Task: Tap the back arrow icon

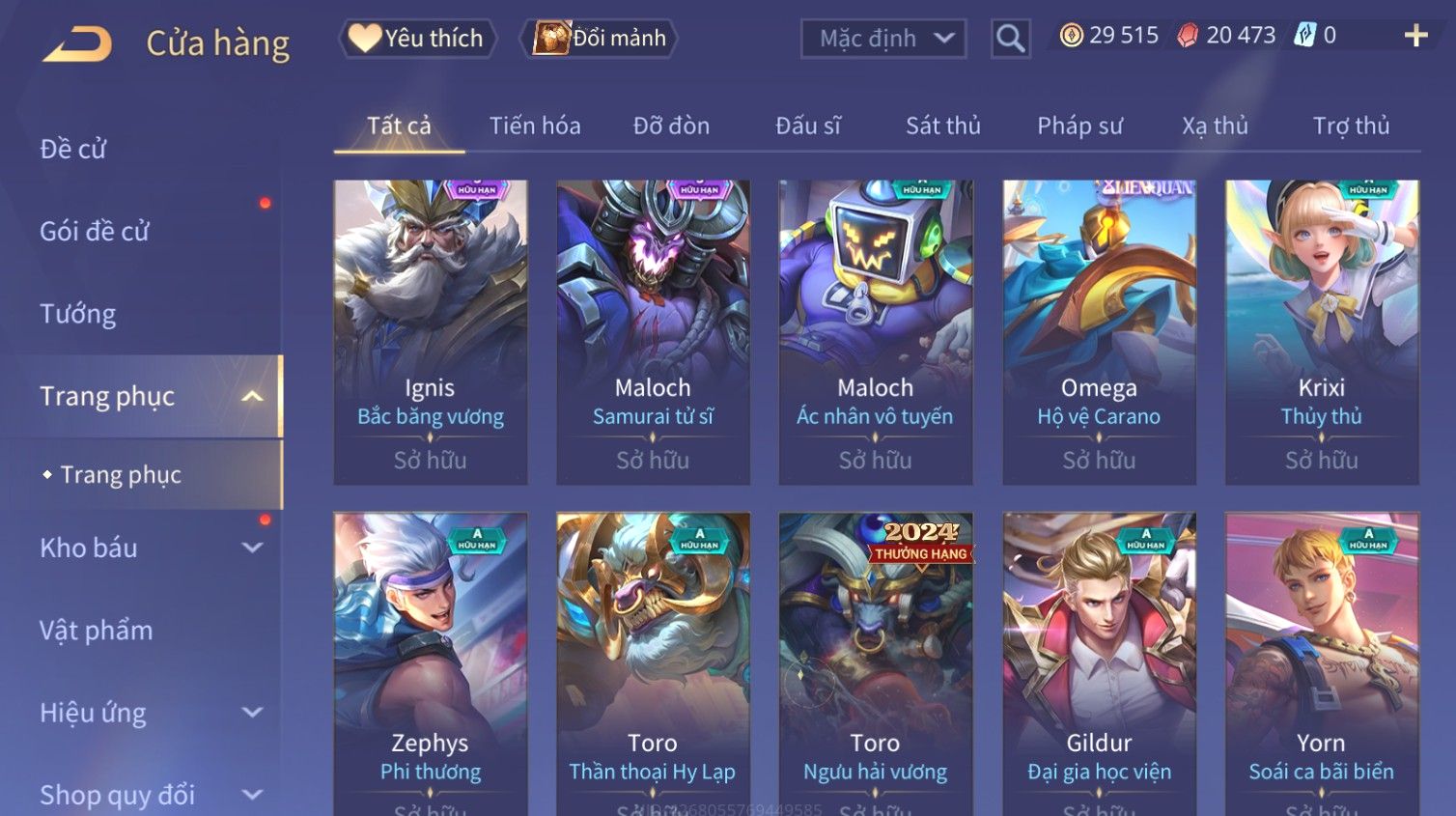Action: point(77,43)
